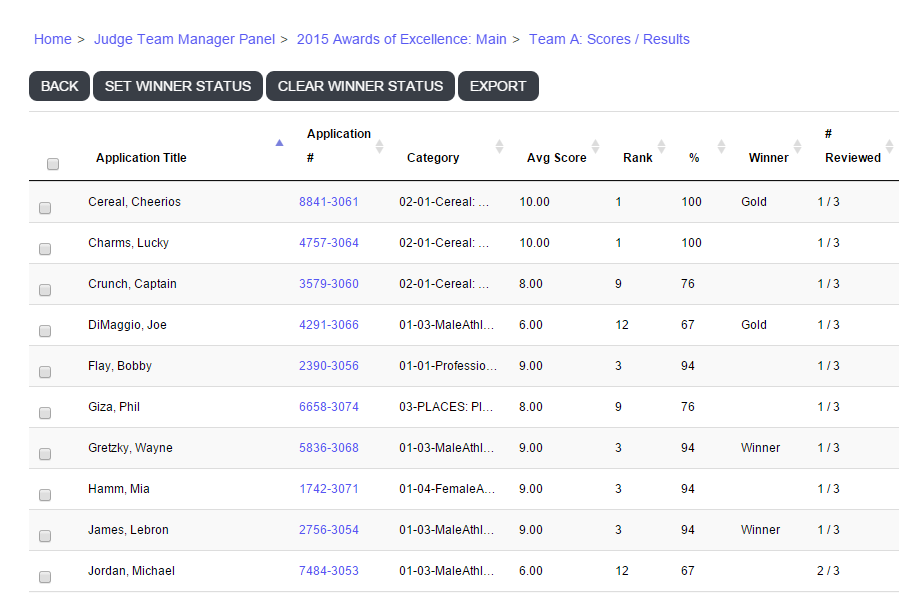Image resolution: width=912 pixels, height=593 pixels.
Task: Click SET WINNER STATUS button
Action: 178,86
